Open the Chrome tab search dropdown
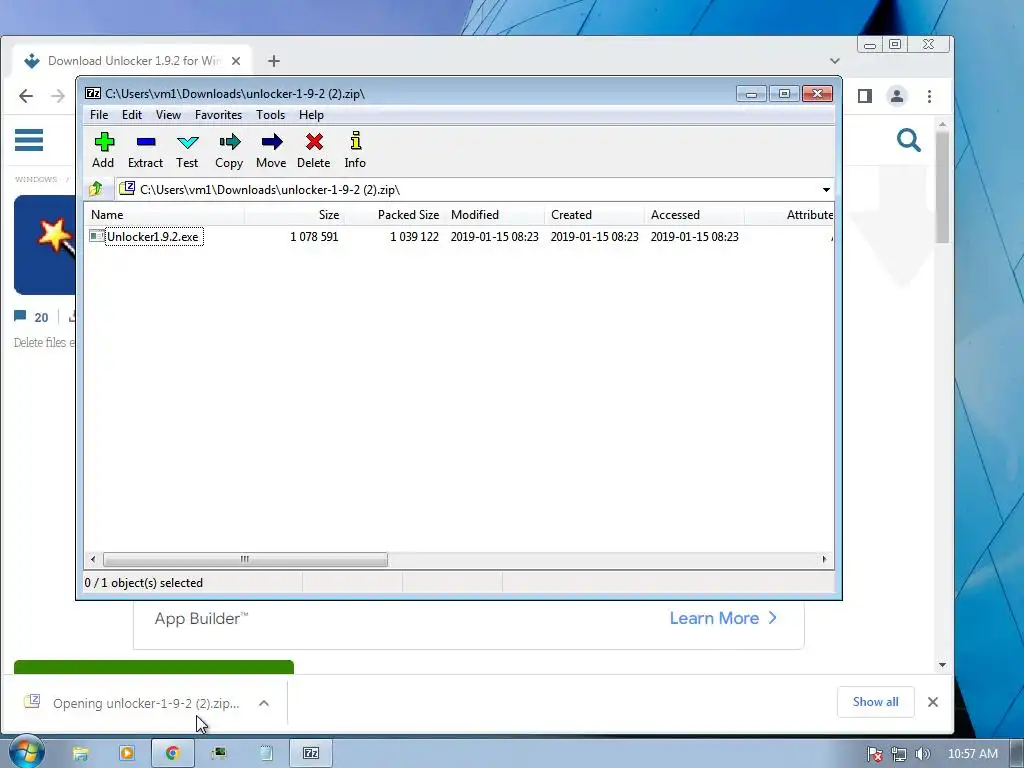1024x768 pixels. coord(835,61)
